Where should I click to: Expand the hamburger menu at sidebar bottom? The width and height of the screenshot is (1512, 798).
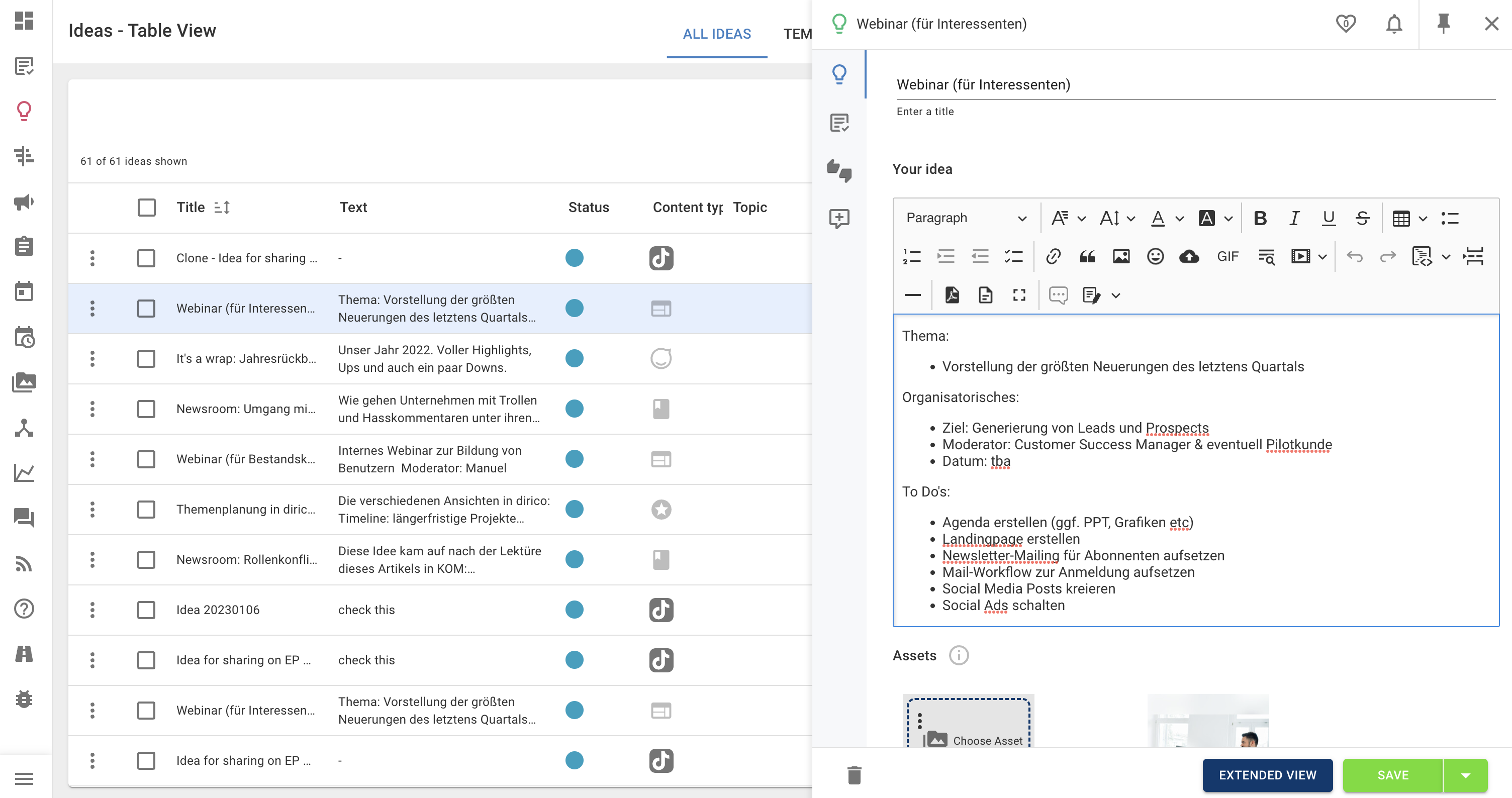click(x=24, y=778)
